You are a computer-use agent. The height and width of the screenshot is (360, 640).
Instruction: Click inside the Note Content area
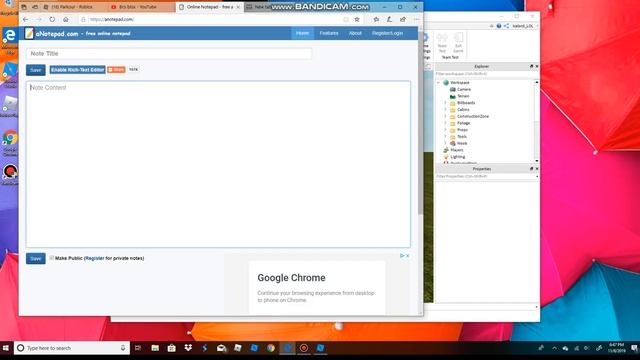(218, 164)
